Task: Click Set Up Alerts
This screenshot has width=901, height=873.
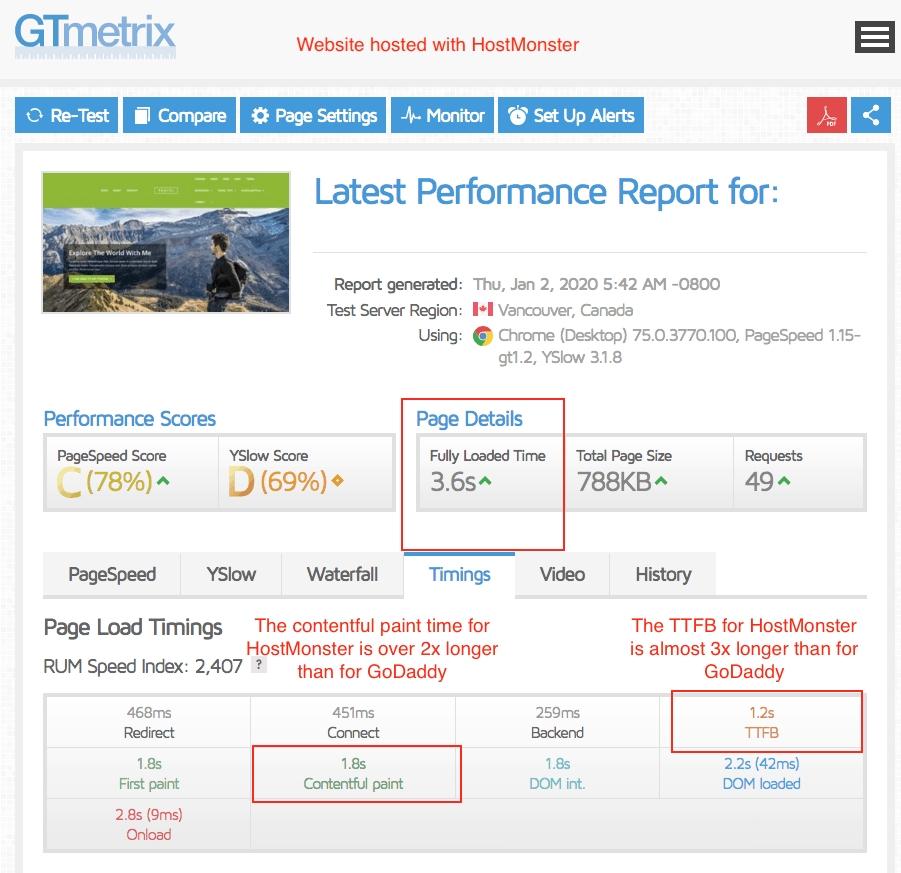Action: [x=571, y=115]
